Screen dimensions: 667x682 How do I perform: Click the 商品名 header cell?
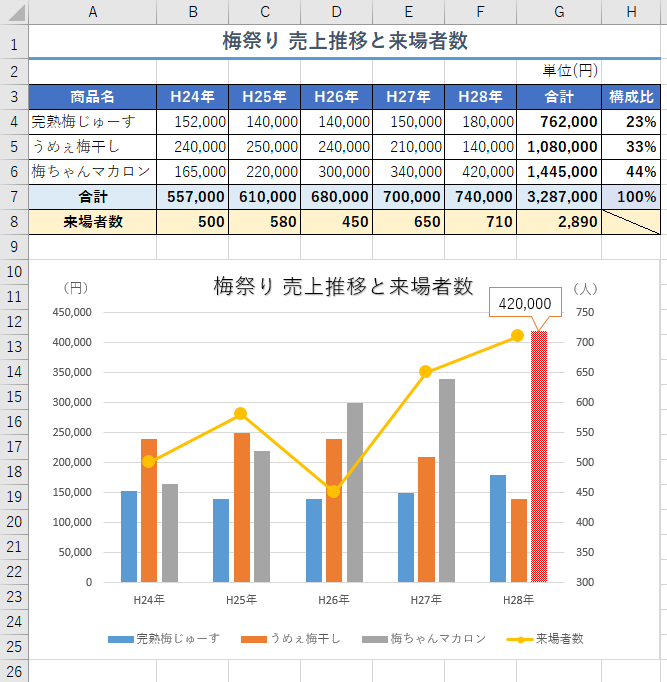click(93, 97)
